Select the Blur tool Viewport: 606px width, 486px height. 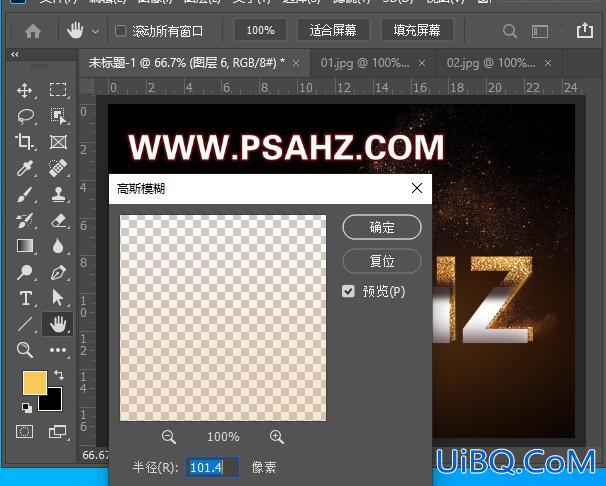tap(58, 246)
